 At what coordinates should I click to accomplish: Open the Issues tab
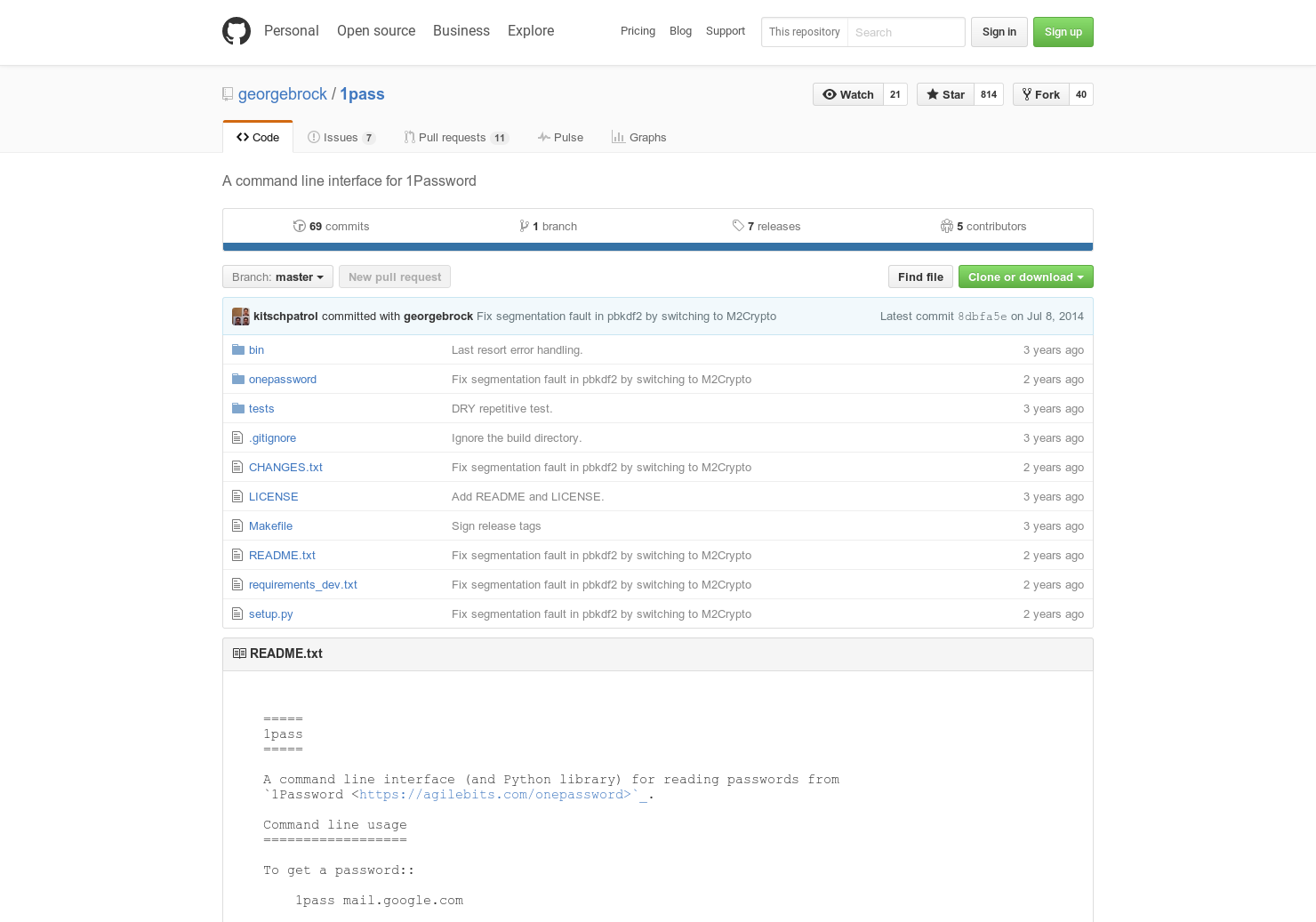(x=341, y=137)
